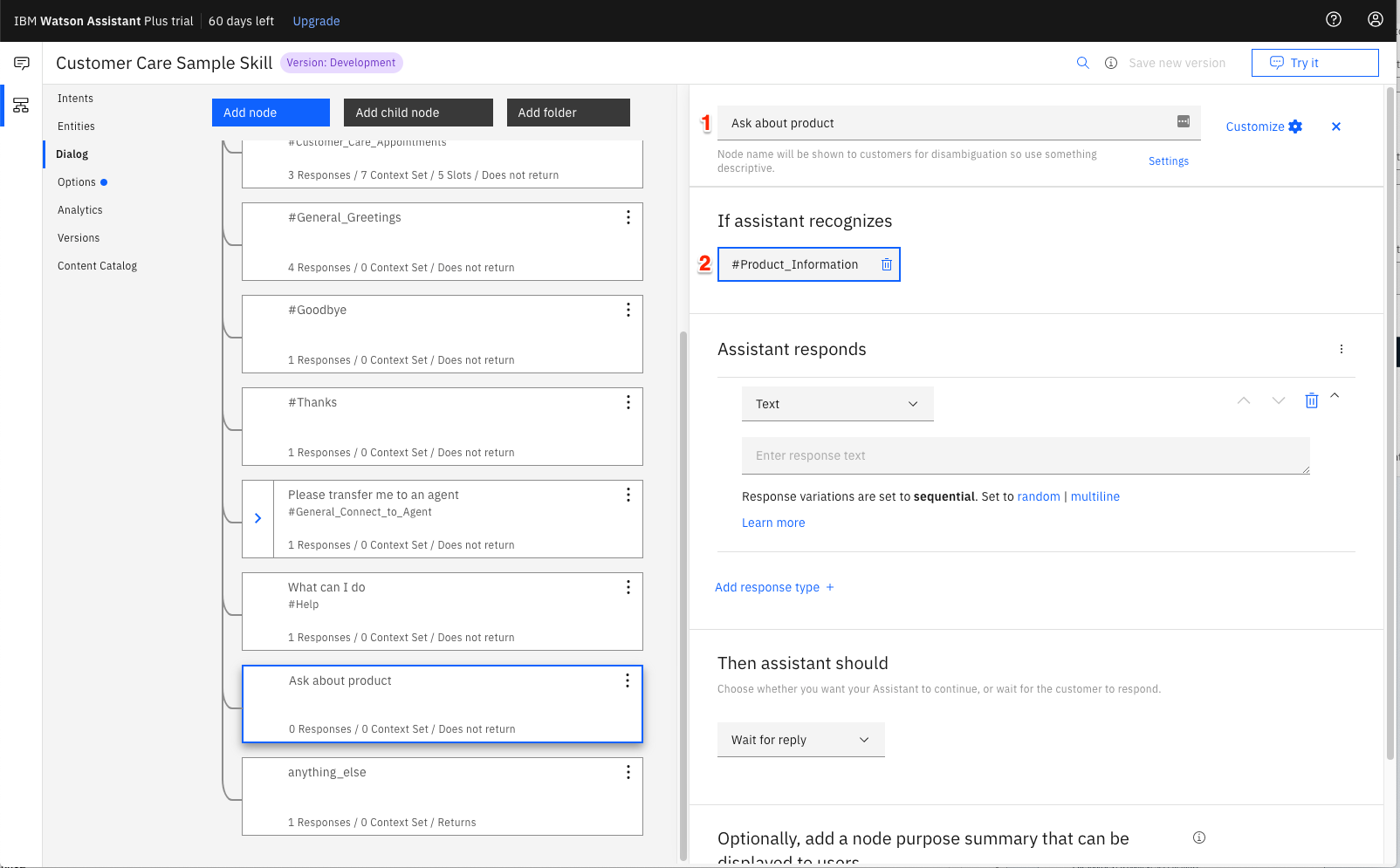Close the node editor panel

[1335, 126]
